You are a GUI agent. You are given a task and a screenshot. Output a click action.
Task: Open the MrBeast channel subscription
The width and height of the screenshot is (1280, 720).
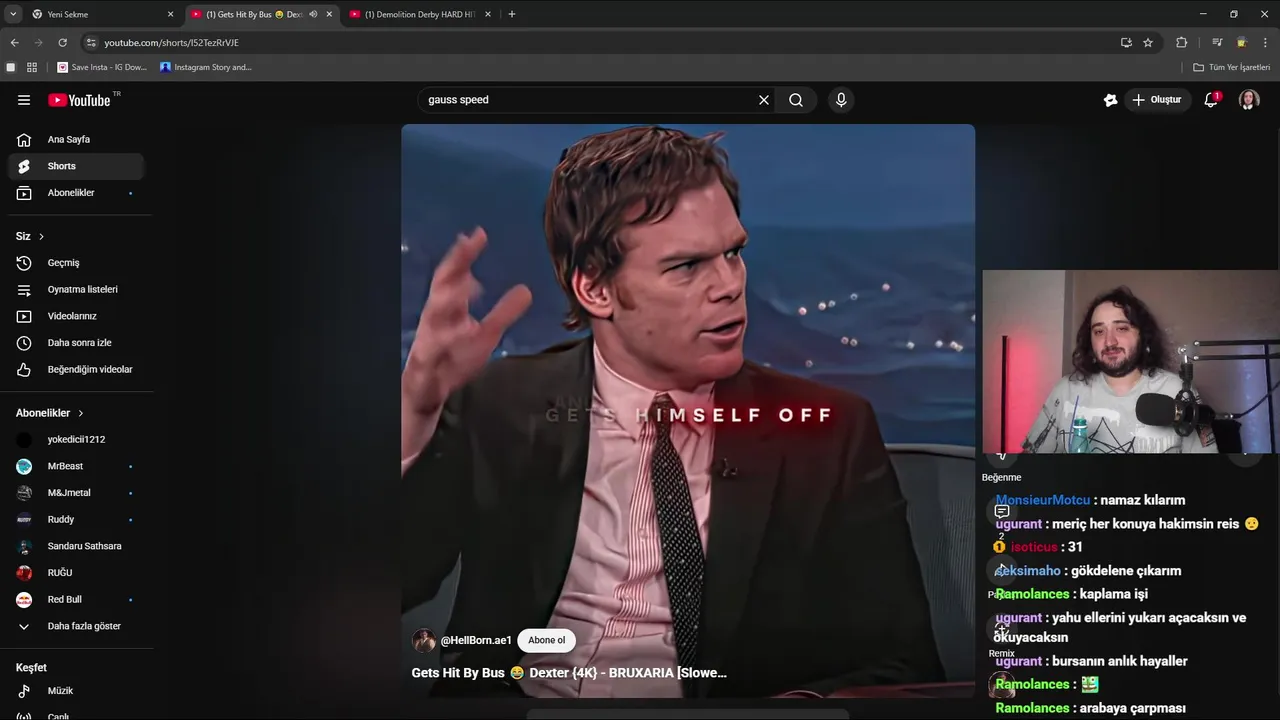click(x=76, y=466)
